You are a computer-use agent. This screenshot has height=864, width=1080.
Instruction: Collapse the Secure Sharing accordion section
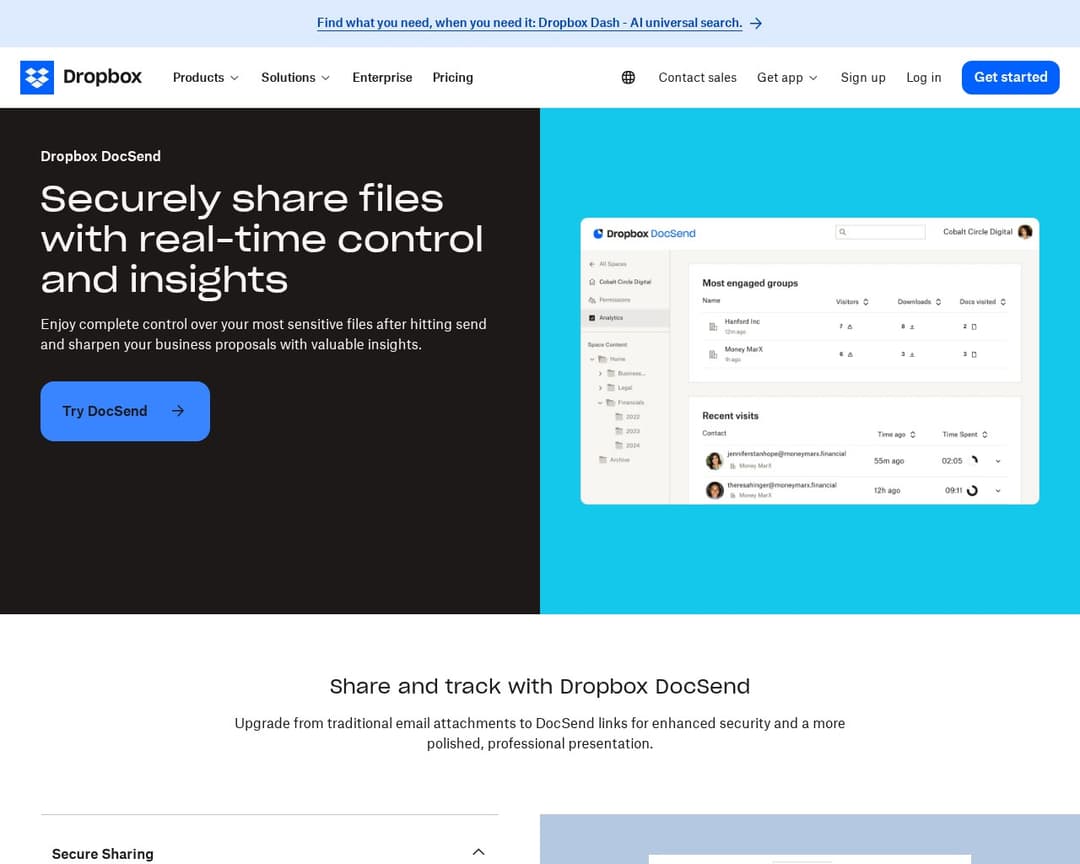click(x=479, y=852)
